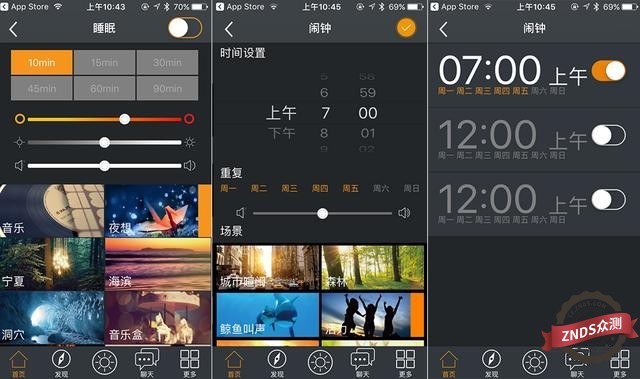Viewport: 640px width, 379px height.
Task: Choose the 森林 forest alarm scene
Action: point(373,268)
